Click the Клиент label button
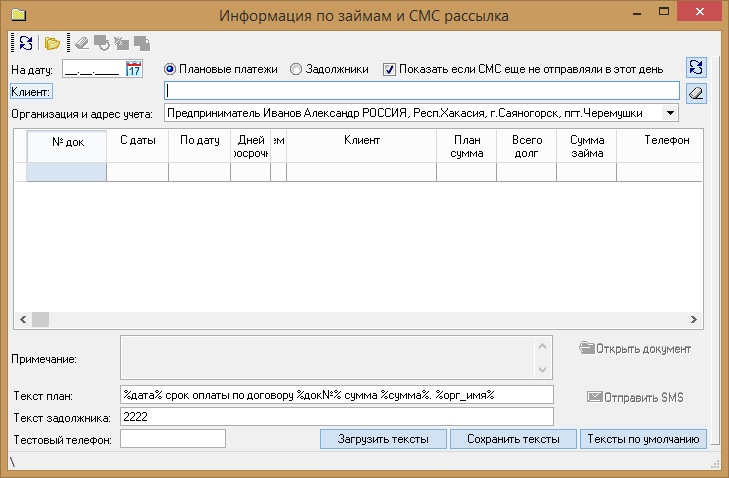The width and height of the screenshot is (729, 478). coord(31,92)
